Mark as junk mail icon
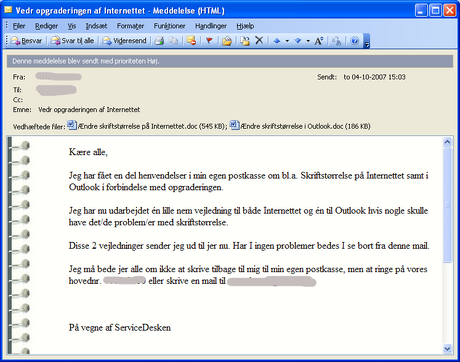This screenshot has height=362, width=460. tap(191, 41)
